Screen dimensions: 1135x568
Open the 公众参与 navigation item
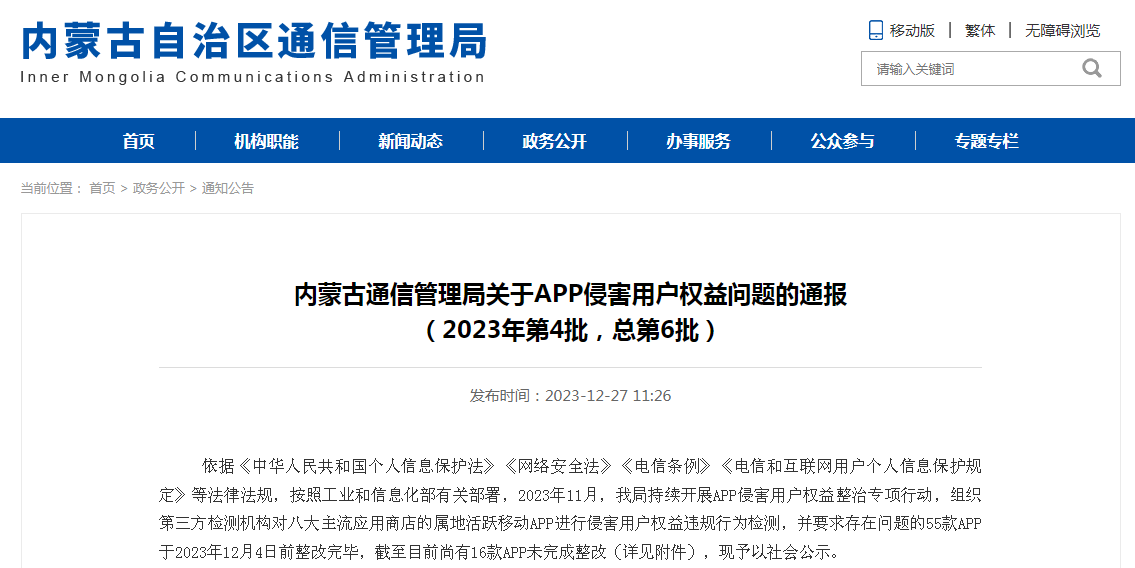[843, 141]
